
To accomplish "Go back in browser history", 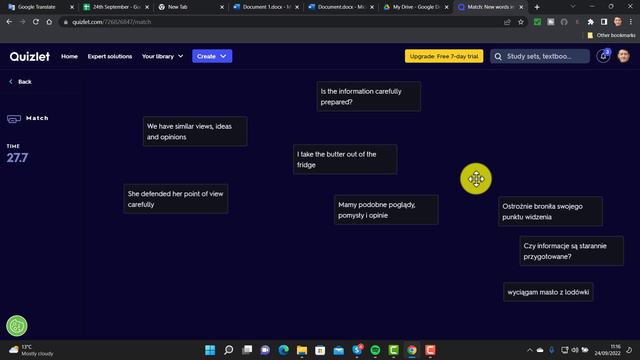I will pyautogui.click(x=9, y=22).
